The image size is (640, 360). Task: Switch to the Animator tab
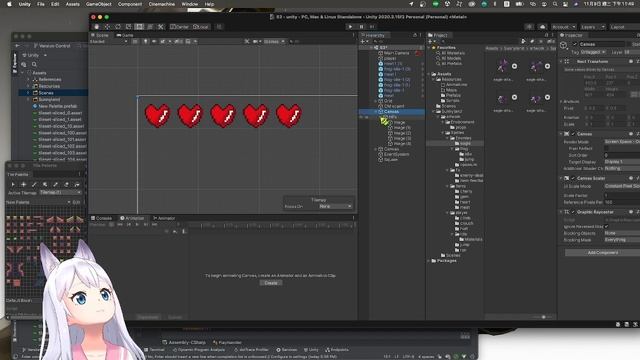164,218
